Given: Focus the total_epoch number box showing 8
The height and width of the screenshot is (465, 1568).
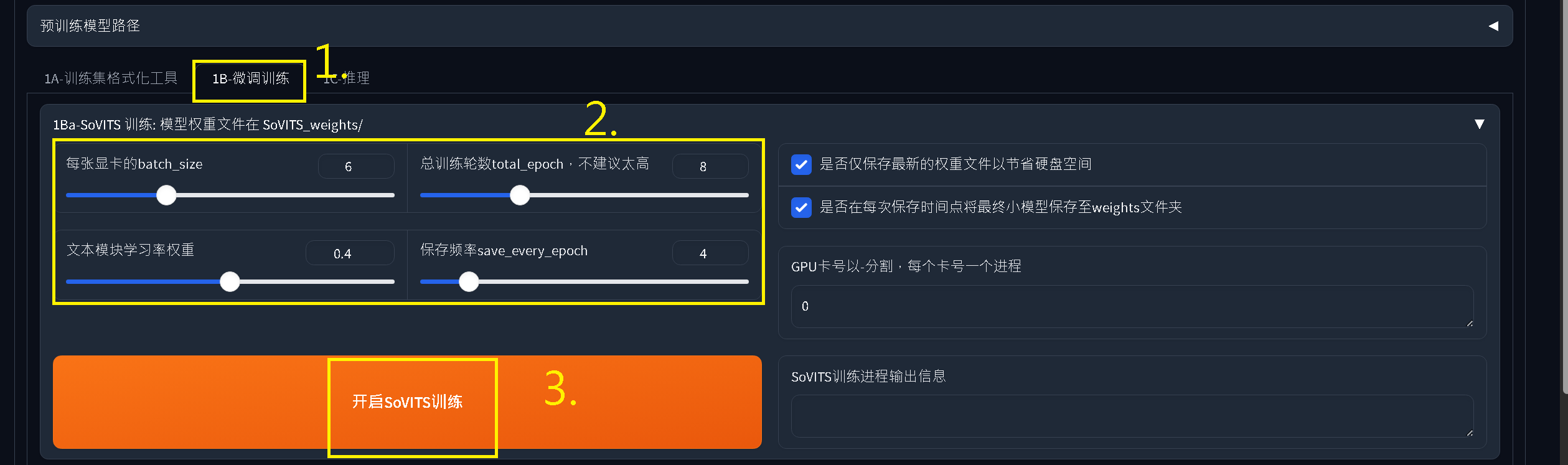Looking at the screenshot, I should coord(710,166).
